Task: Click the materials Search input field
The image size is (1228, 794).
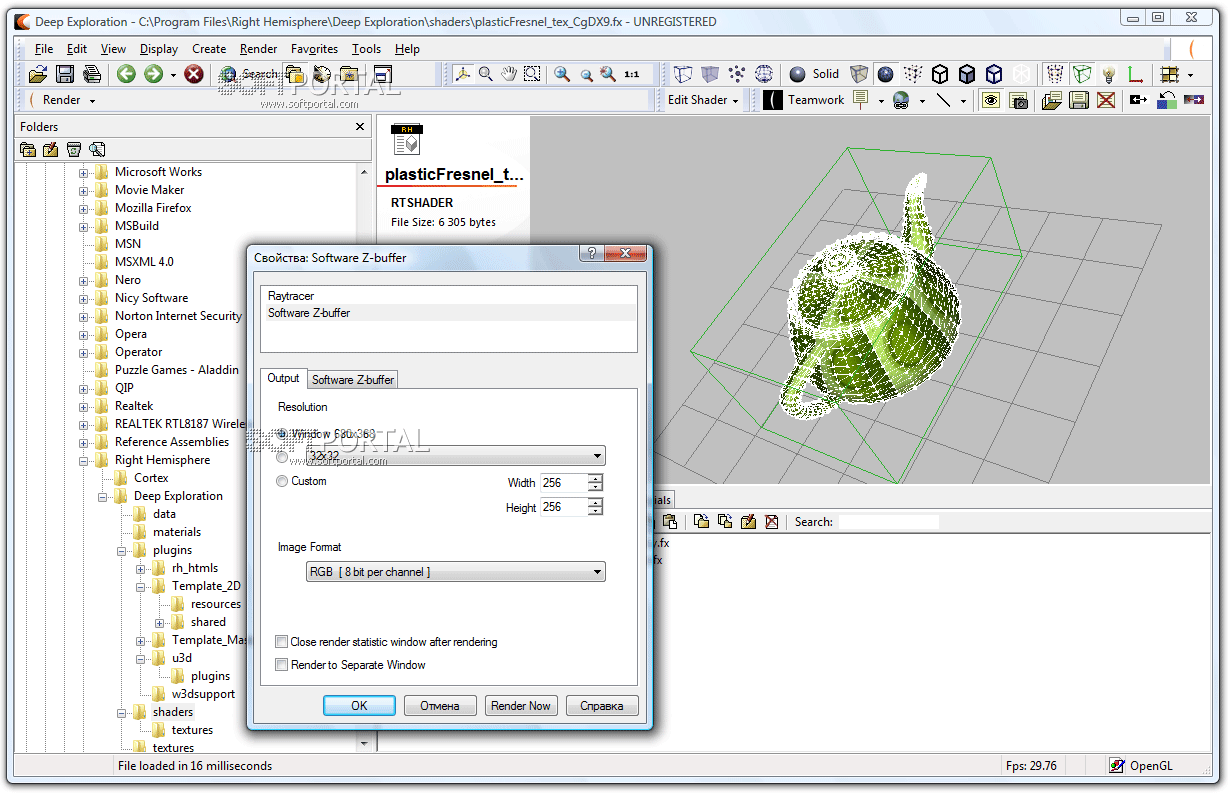Action: coord(888,522)
